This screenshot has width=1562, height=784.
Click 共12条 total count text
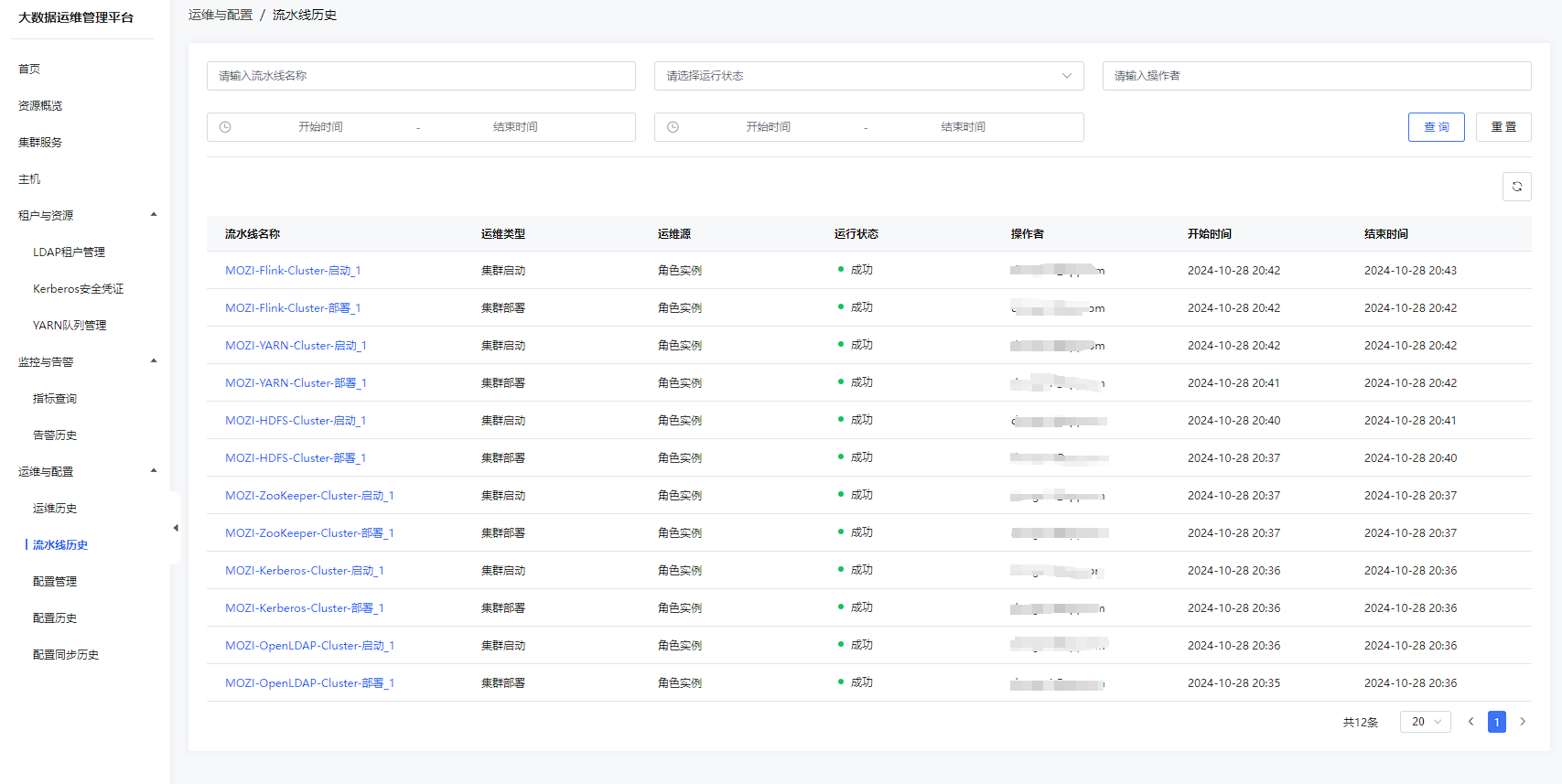click(x=1361, y=722)
